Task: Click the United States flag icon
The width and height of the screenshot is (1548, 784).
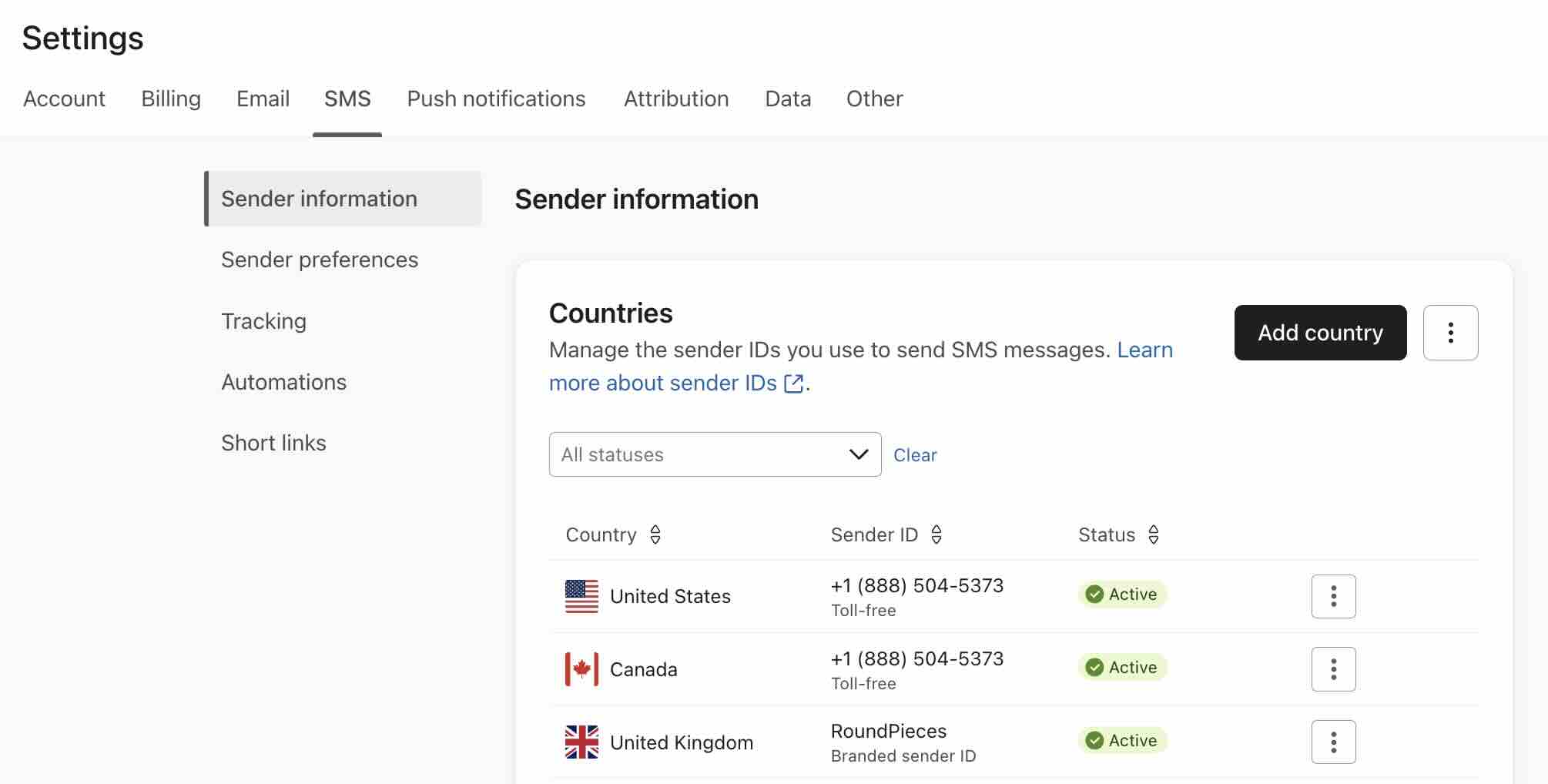Action: click(581, 596)
